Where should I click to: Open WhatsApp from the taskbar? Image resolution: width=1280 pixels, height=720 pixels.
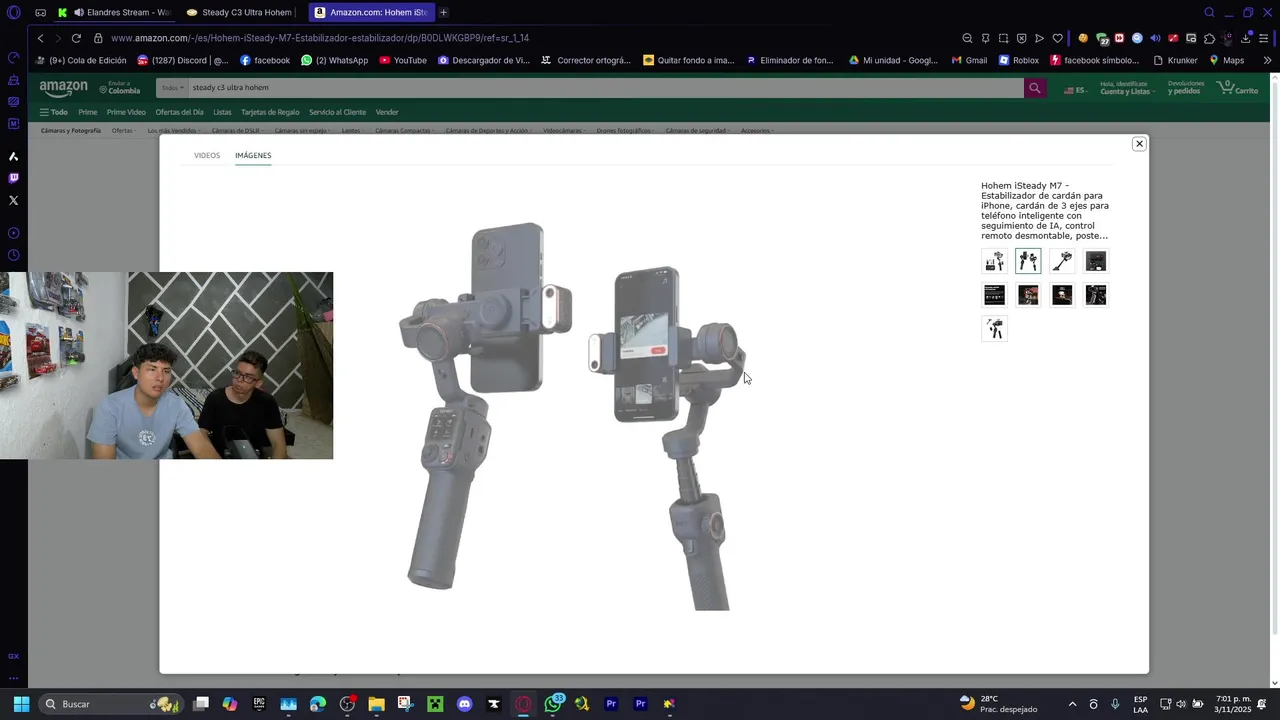552,704
